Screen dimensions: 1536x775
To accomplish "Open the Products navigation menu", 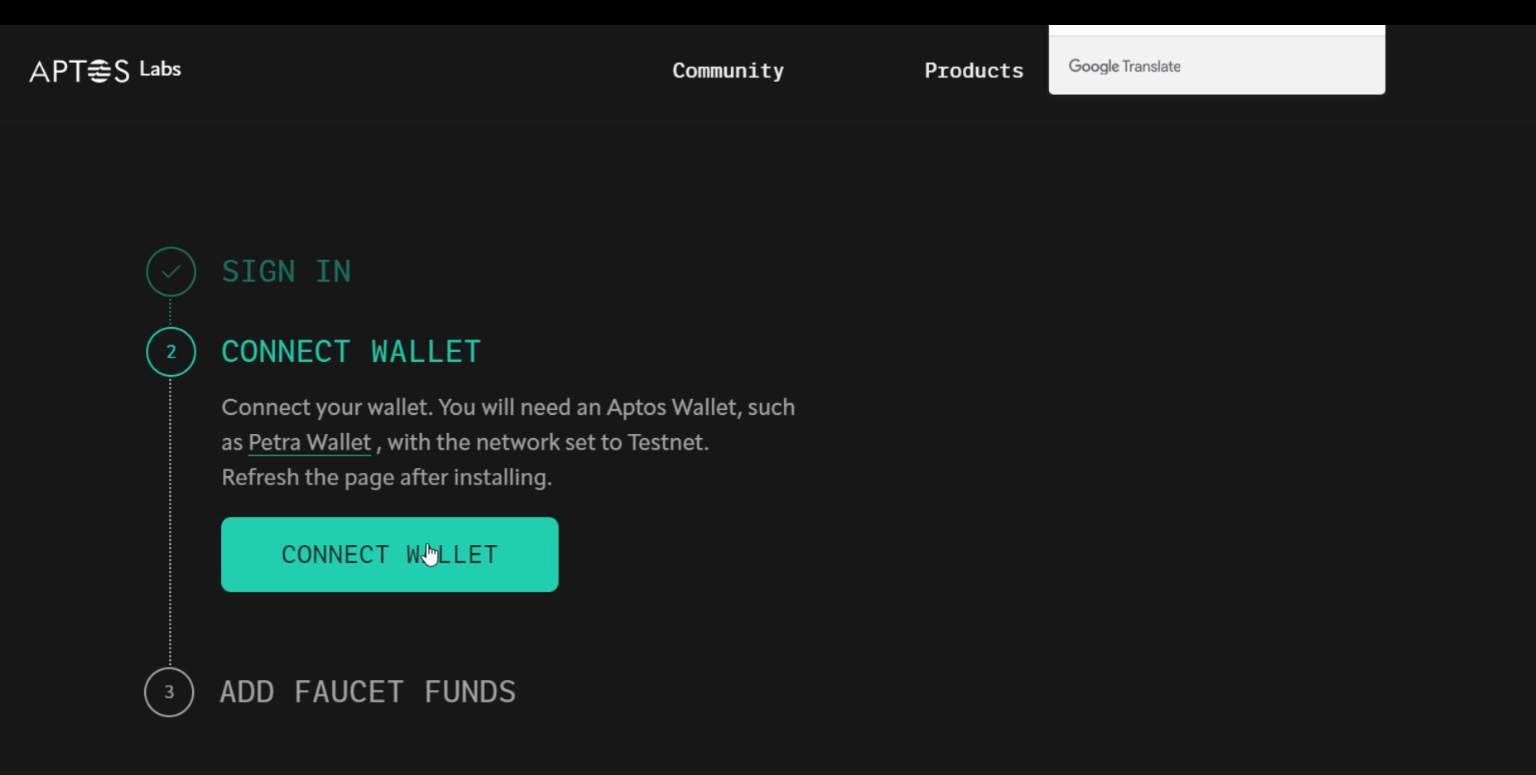I will (973, 71).
